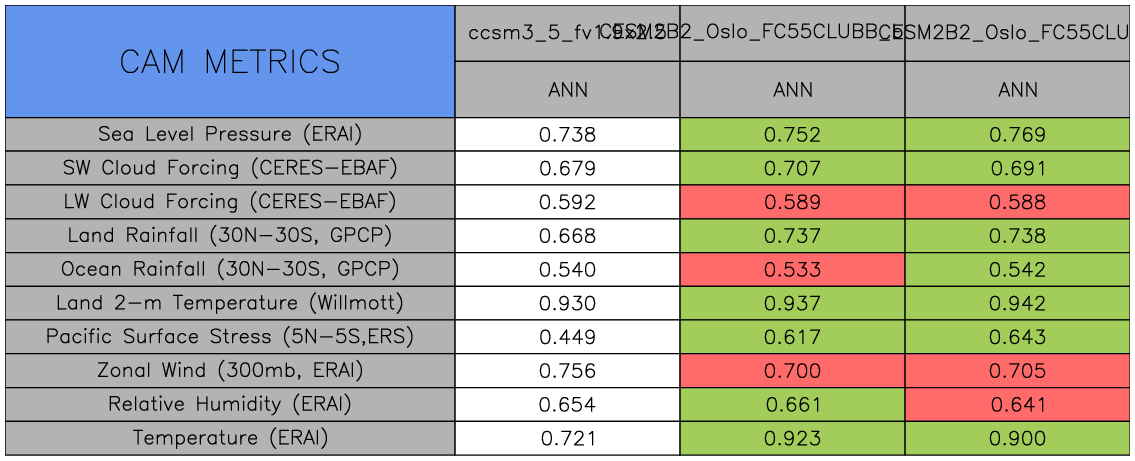Select the LW Cloud Forcing (CERES-EBAF) row
This screenshot has height=461, width=1135.
(230, 202)
